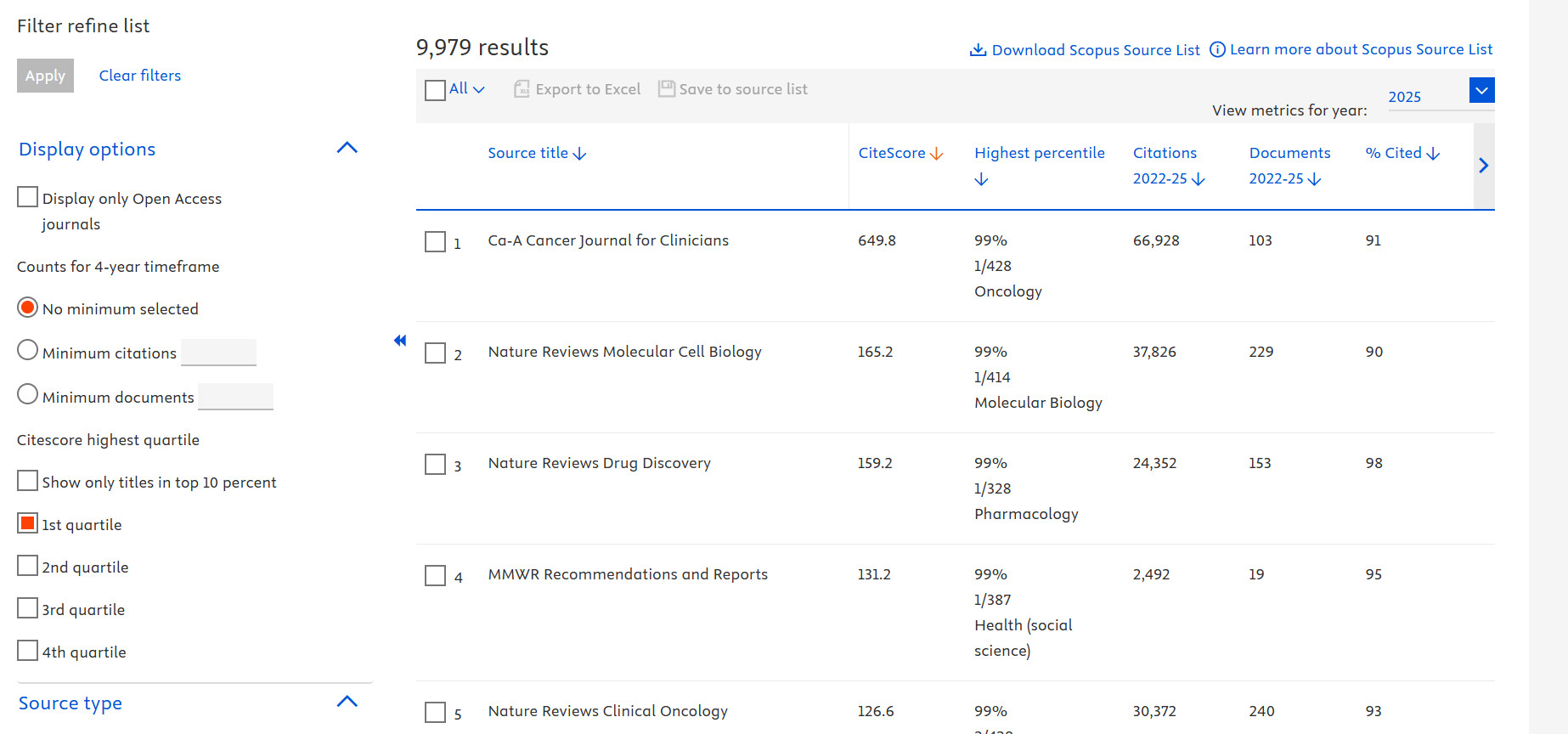Click Export to Excel label
The image size is (1568, 734).
(x=588, y=89)
